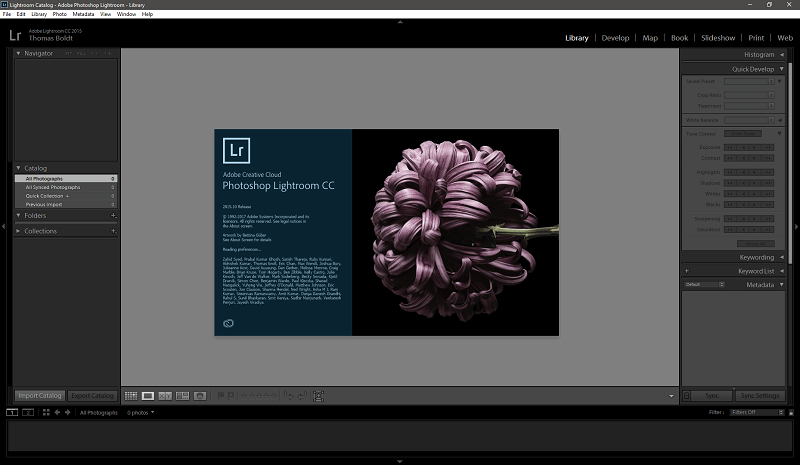Open Saved Preset dropdown
800x465 pixels.
(749, 82)
